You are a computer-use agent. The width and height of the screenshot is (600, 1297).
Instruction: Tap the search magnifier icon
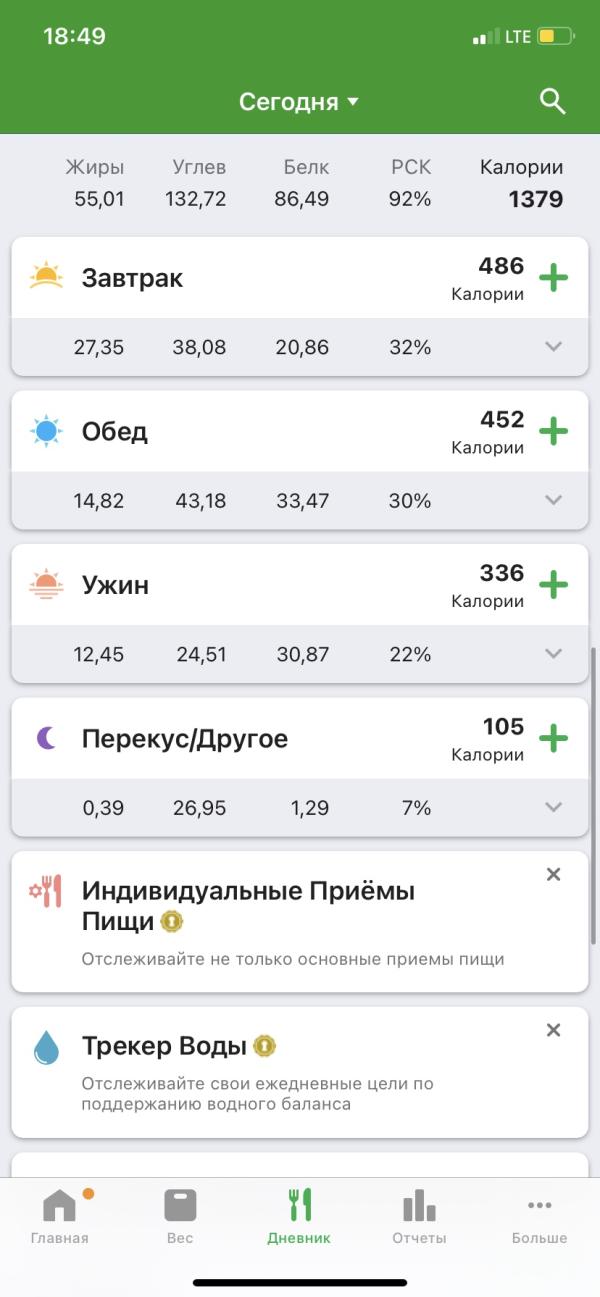pyautogui.click(x=552, y=101)
